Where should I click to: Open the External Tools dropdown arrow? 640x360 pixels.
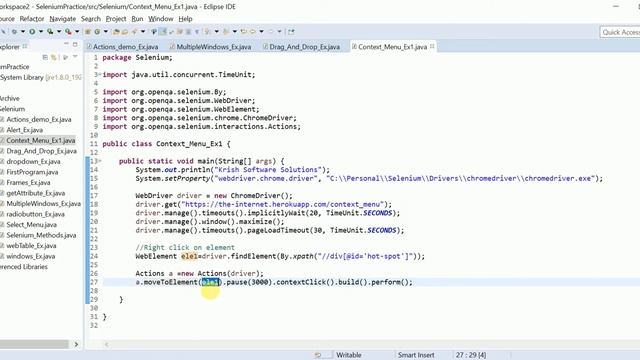[77, 31]
